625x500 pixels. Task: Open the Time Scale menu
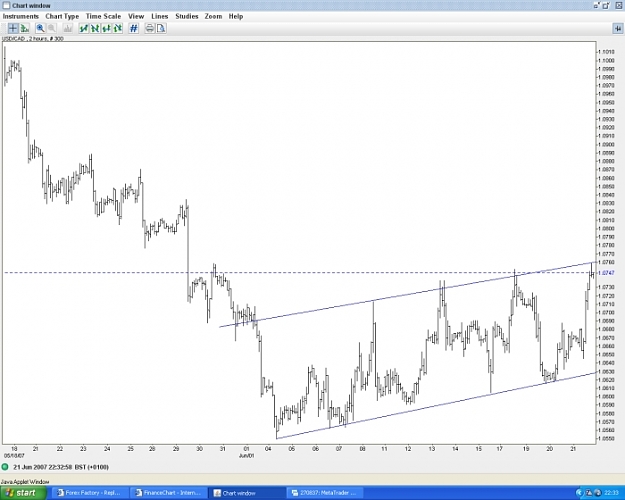pos(103,16)
